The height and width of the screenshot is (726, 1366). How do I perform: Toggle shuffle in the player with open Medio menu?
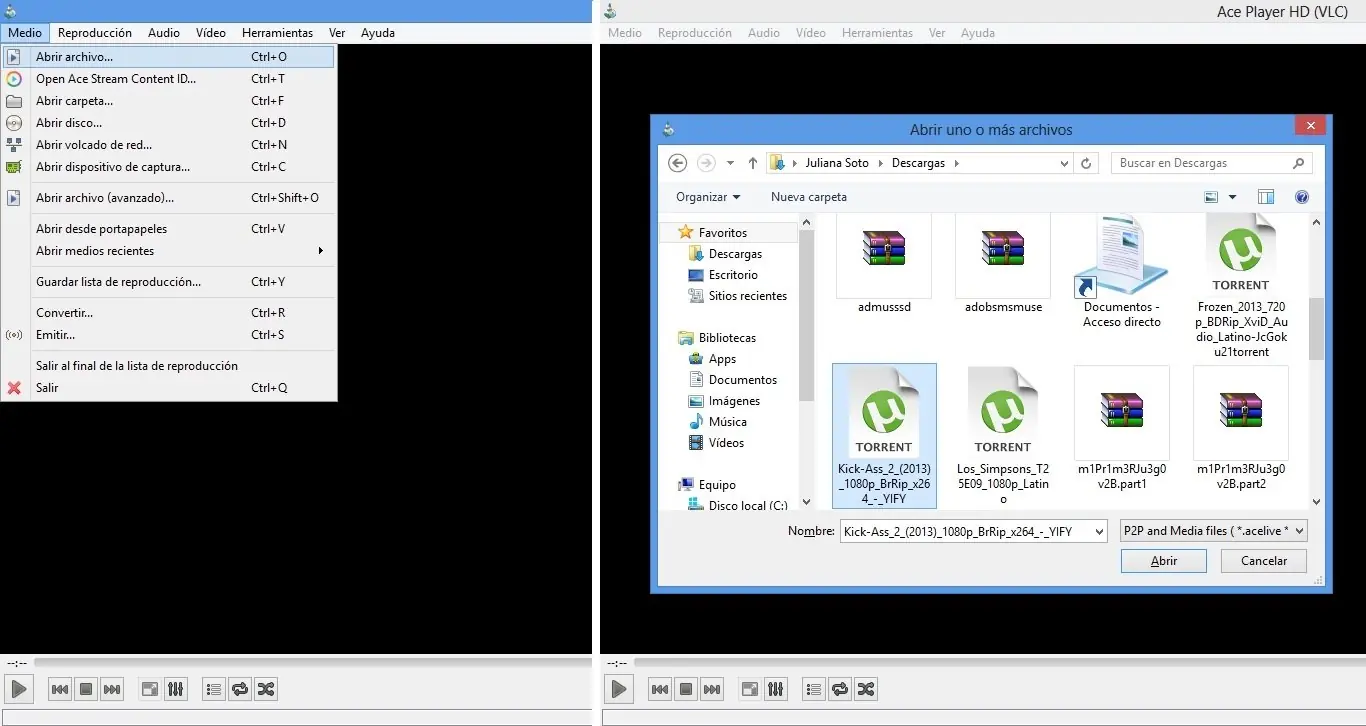point(265,689)
